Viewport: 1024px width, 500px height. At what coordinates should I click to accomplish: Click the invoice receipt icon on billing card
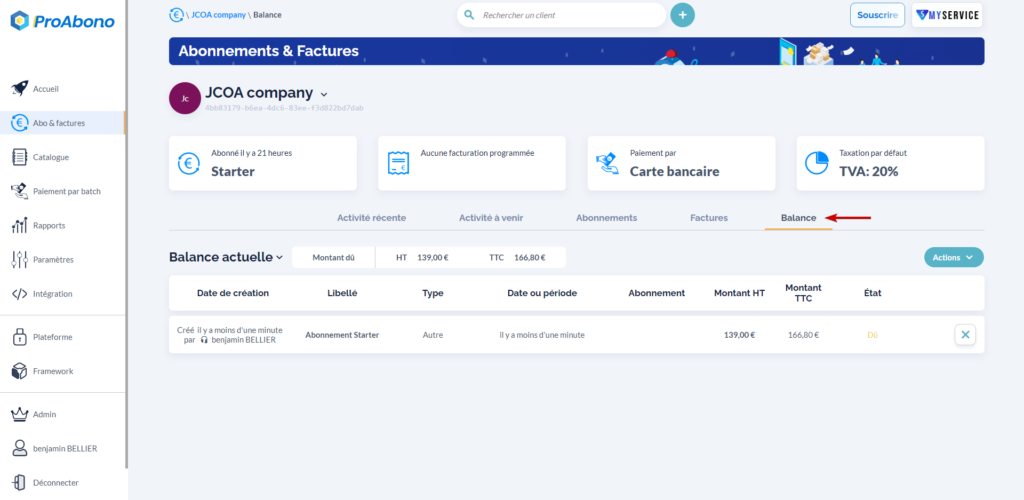[398, 163]
